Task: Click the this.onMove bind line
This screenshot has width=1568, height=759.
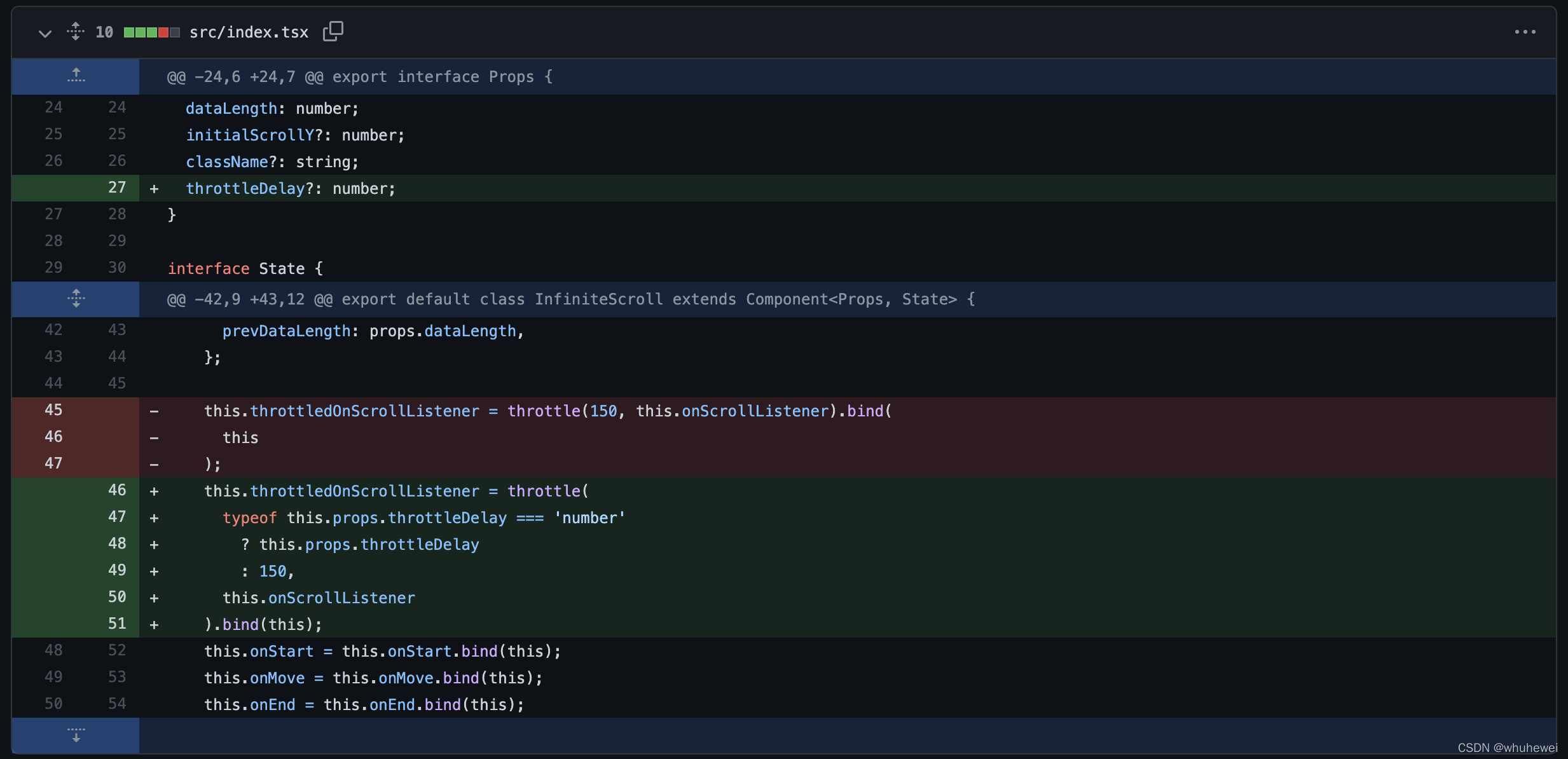Action: pyautogui.click(x=848, y=678)
